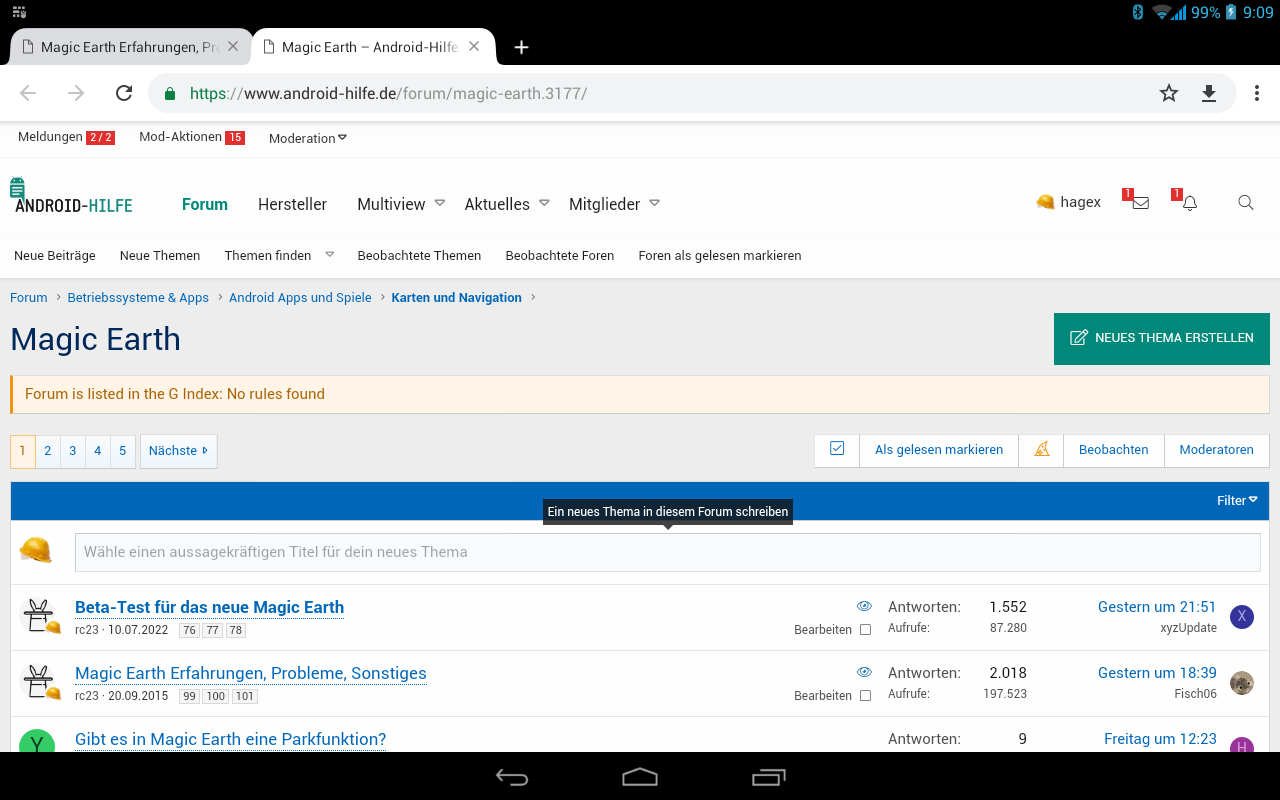This screenshot has width=1280, height=800.
Task: Expand the Themen finden menu arrow
Action: 330,255
